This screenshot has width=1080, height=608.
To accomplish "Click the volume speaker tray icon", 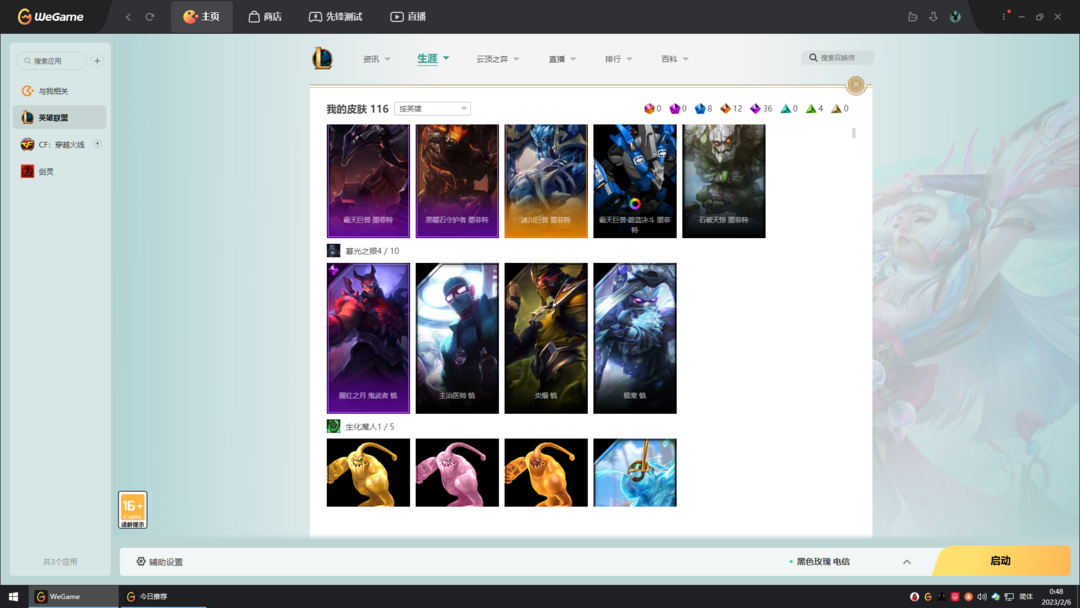I will (982, 597).
